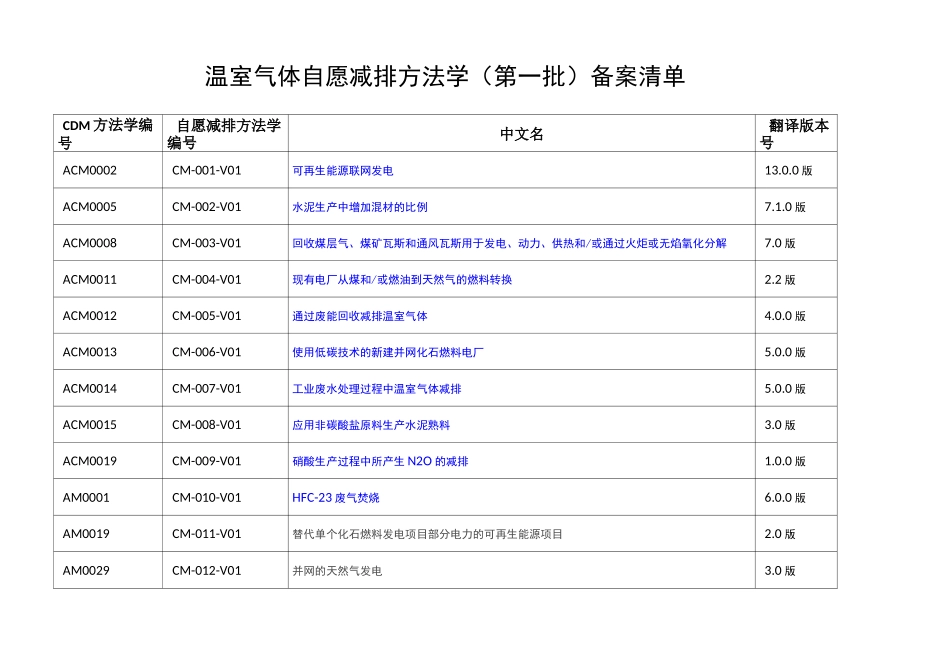This screenshot has width=950, height=672.
Task: Open the link 水泥生产中增加混材的比例
Action: 360,207
